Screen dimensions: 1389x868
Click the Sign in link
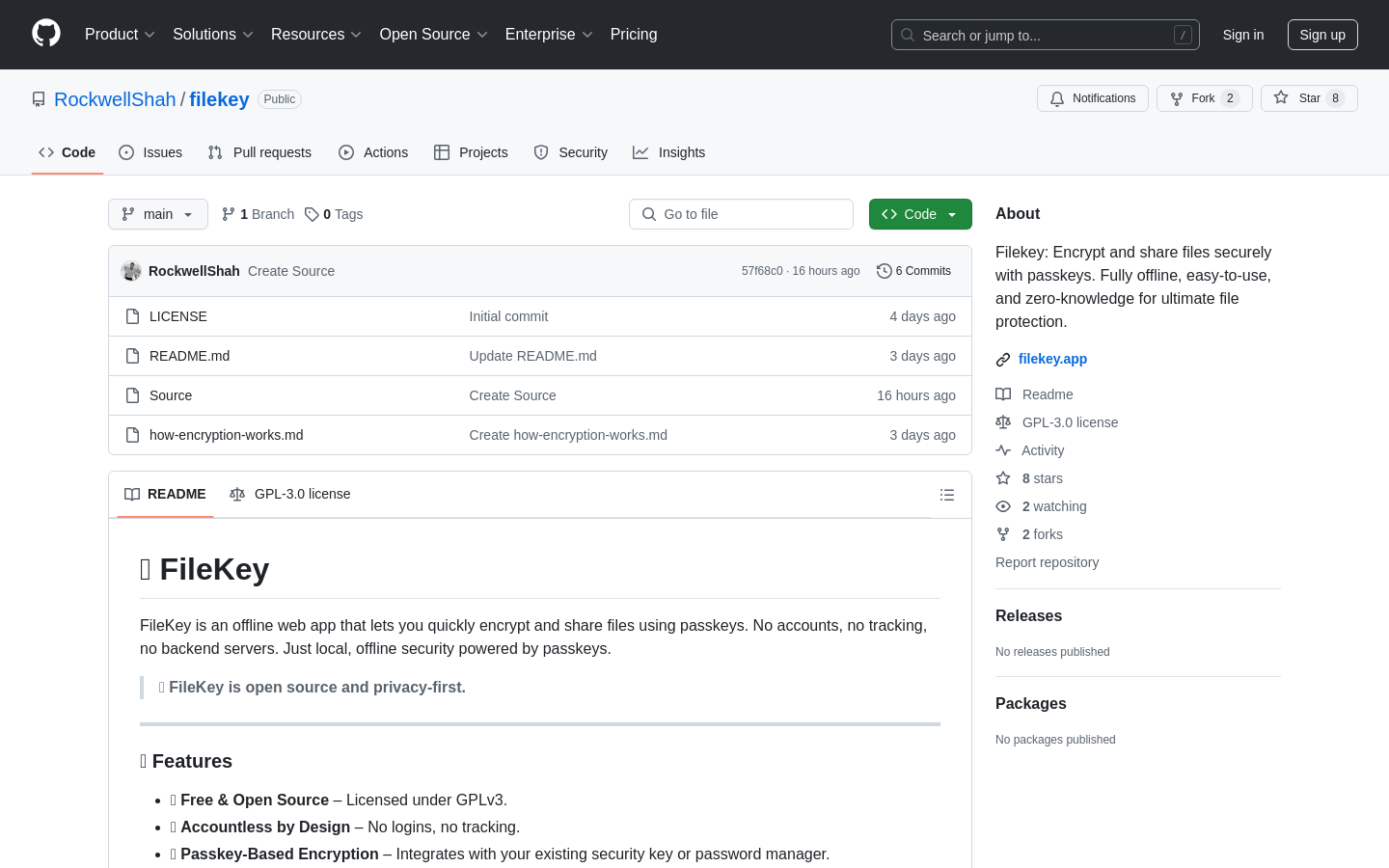click(1243, 35)
